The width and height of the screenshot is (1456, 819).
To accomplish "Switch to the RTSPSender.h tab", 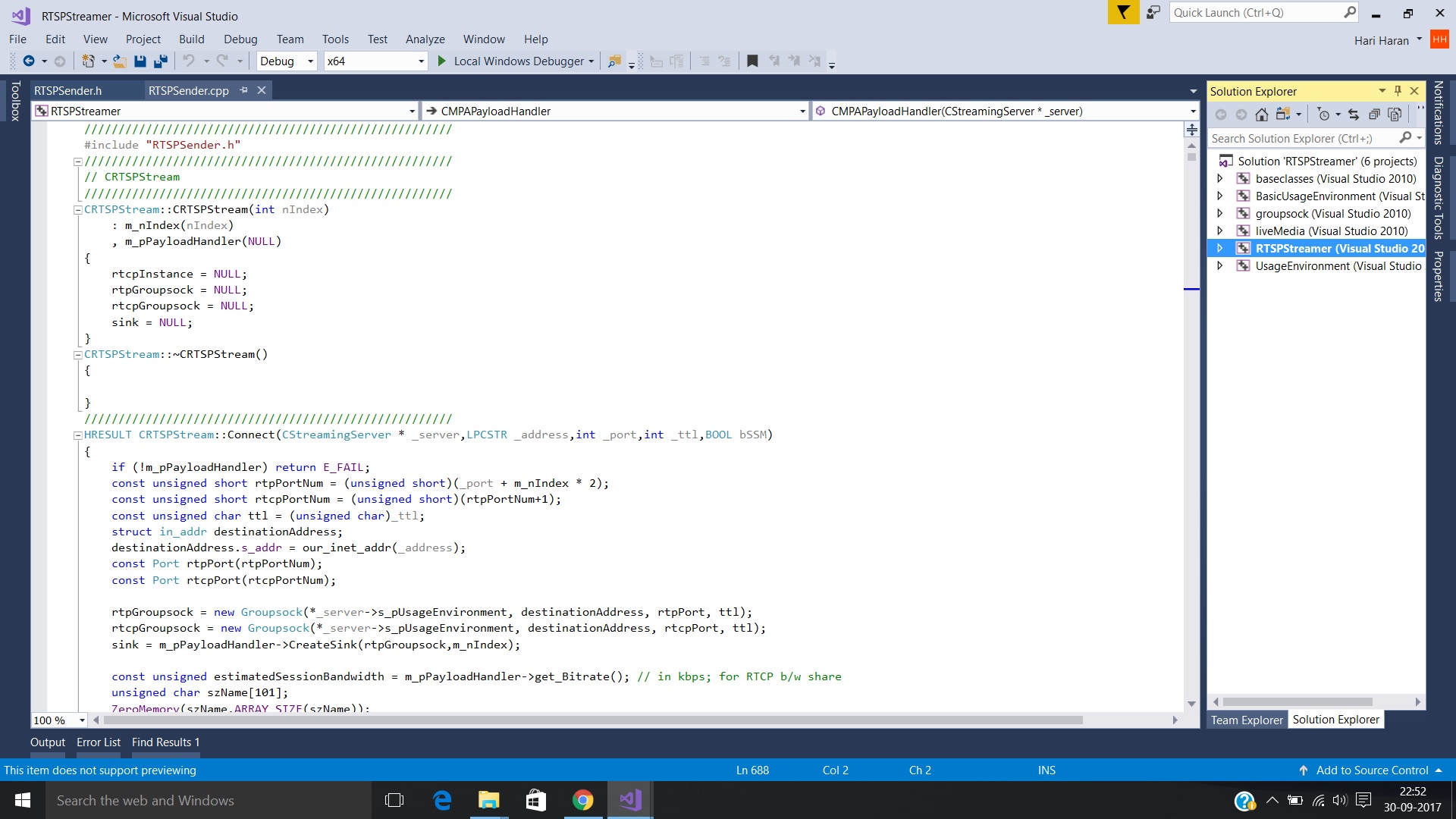I will point(67,90).
